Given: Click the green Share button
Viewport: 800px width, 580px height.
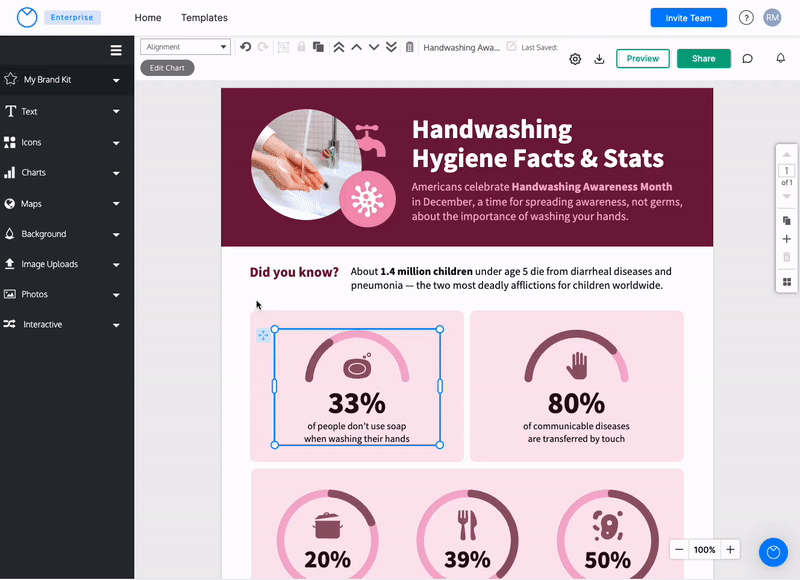Looking at the screenshot, I should [703, 59].
